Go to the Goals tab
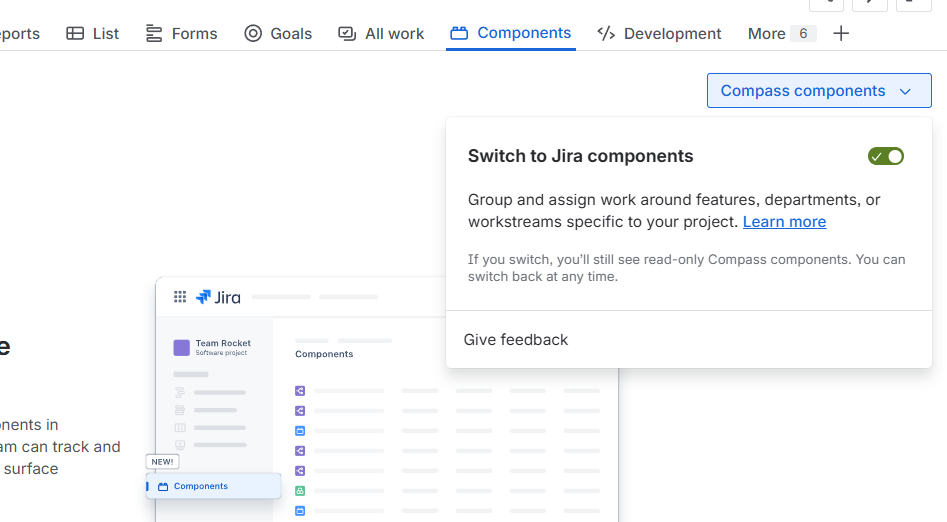 [278, 34]
